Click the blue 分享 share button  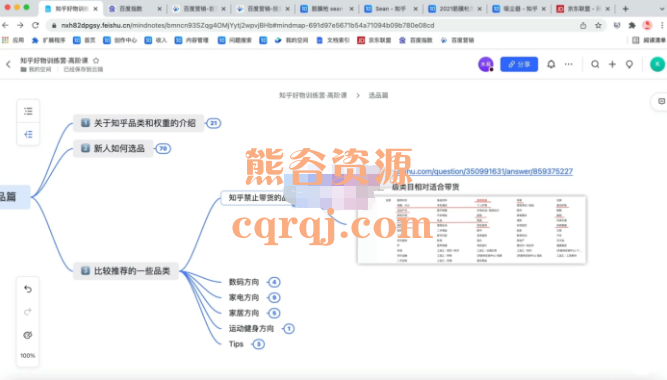(519, 64)
